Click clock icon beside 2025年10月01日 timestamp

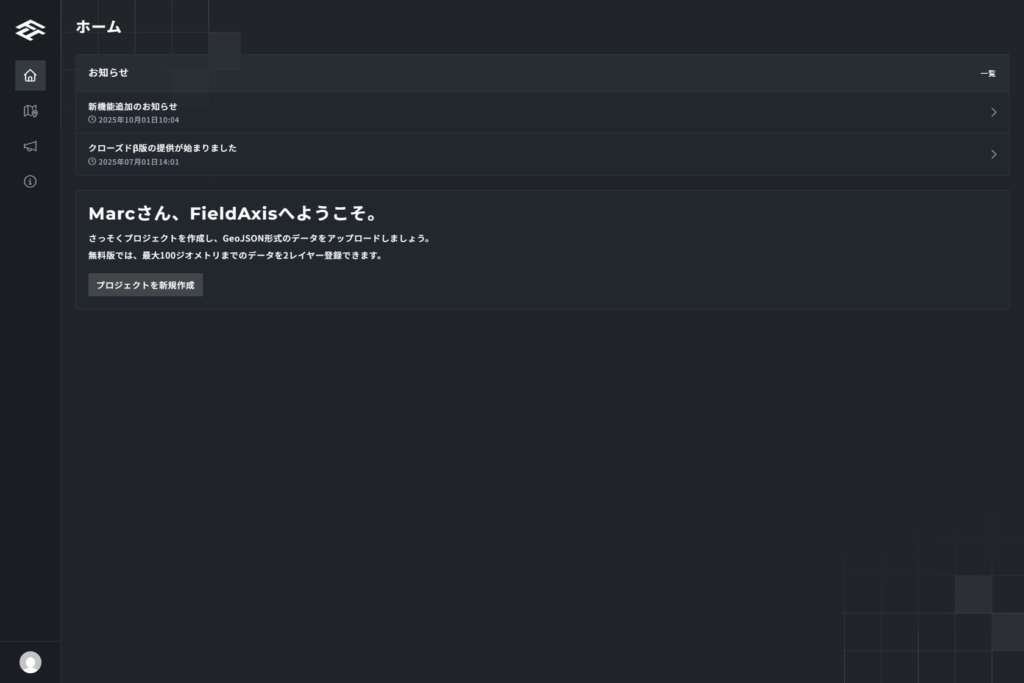92,120
